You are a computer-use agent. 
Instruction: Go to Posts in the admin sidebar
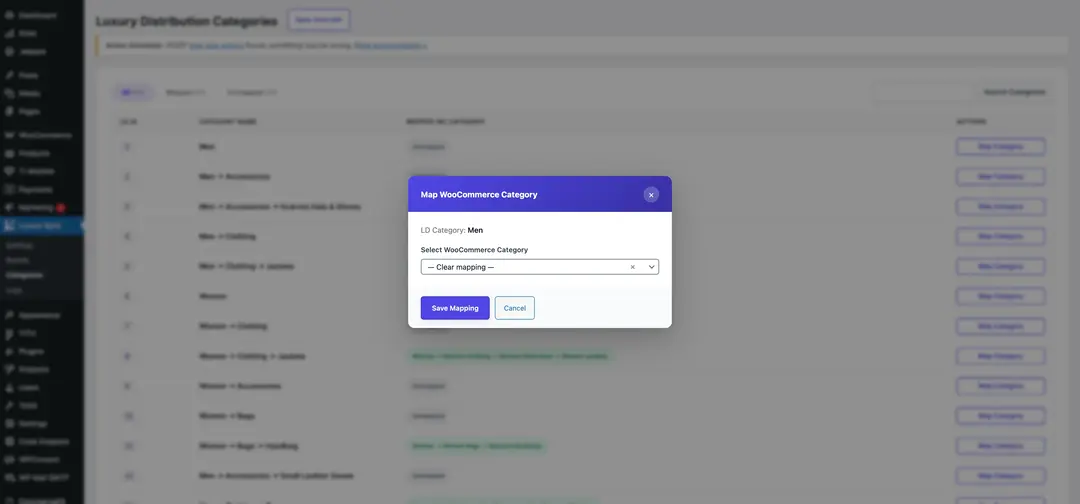point(28,75)
